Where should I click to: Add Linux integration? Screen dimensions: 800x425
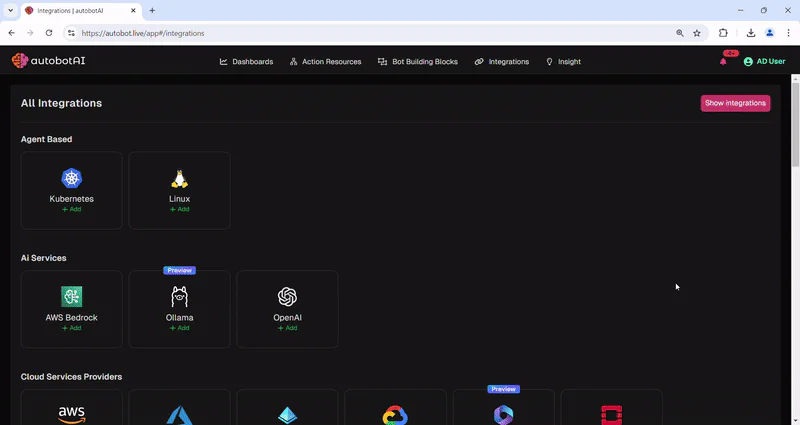point(180,209)
